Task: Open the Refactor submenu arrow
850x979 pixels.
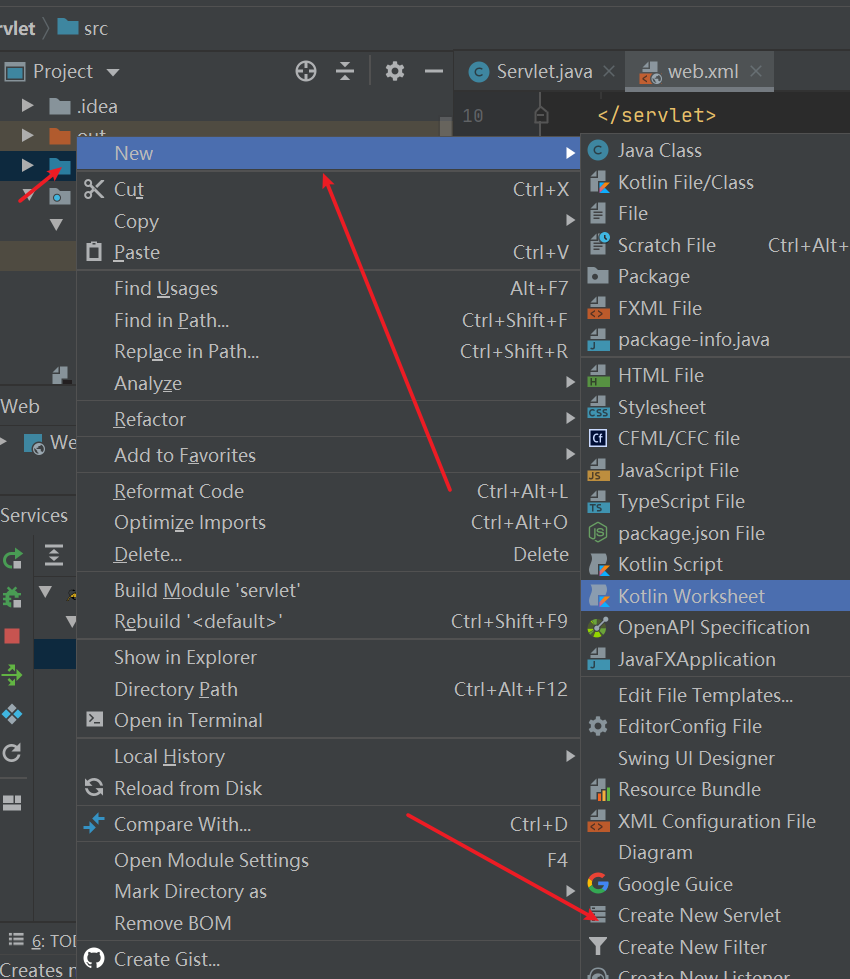Action: (x=570, y=418)
